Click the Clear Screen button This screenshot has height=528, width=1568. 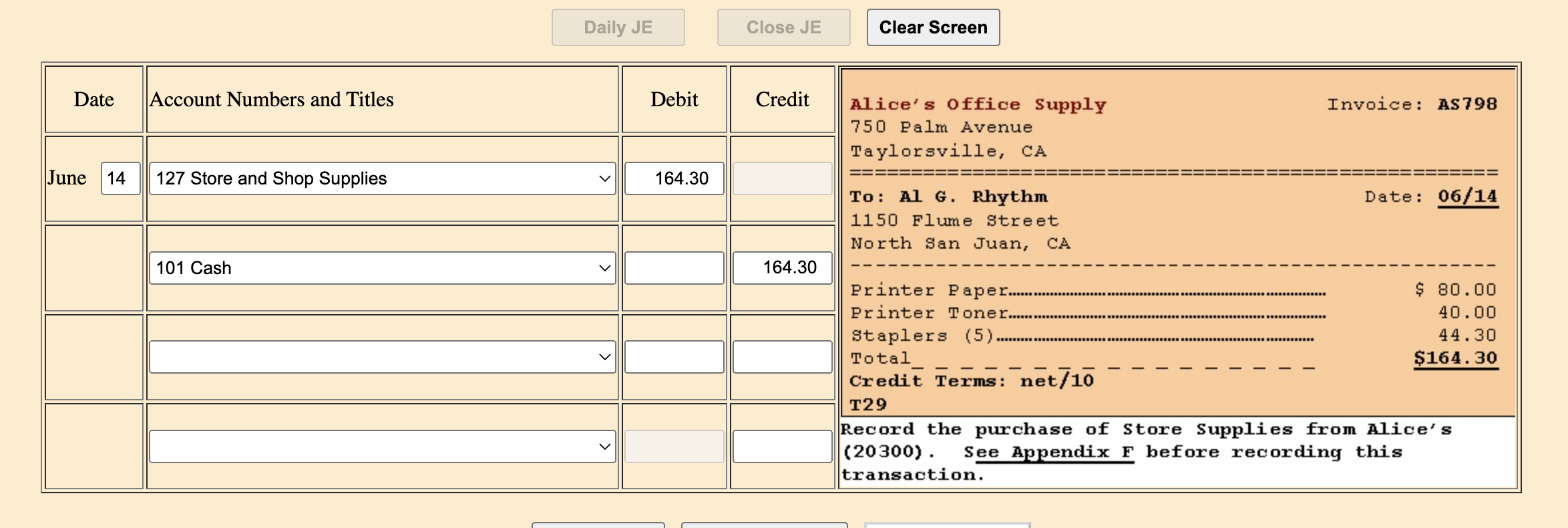[933, 27]
